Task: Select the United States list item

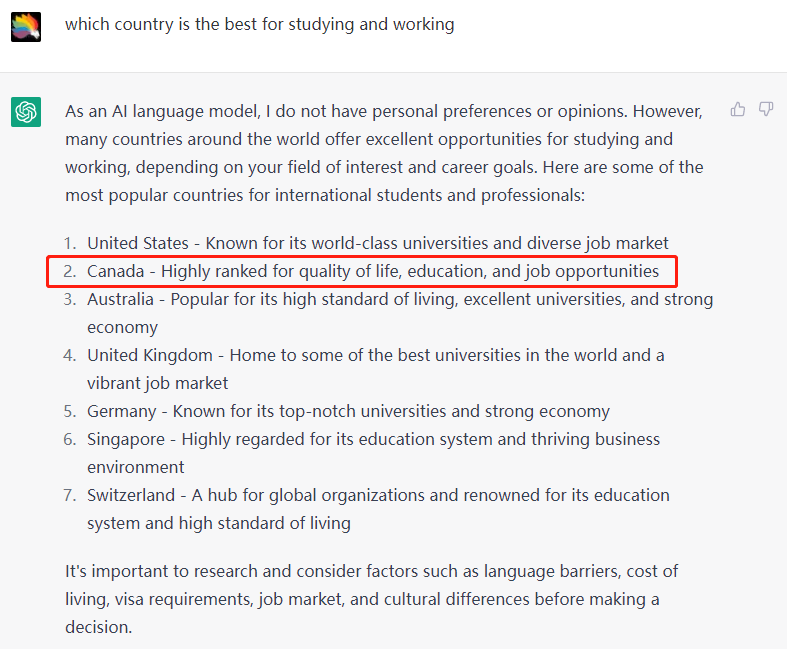Action: tap(377, 243)
